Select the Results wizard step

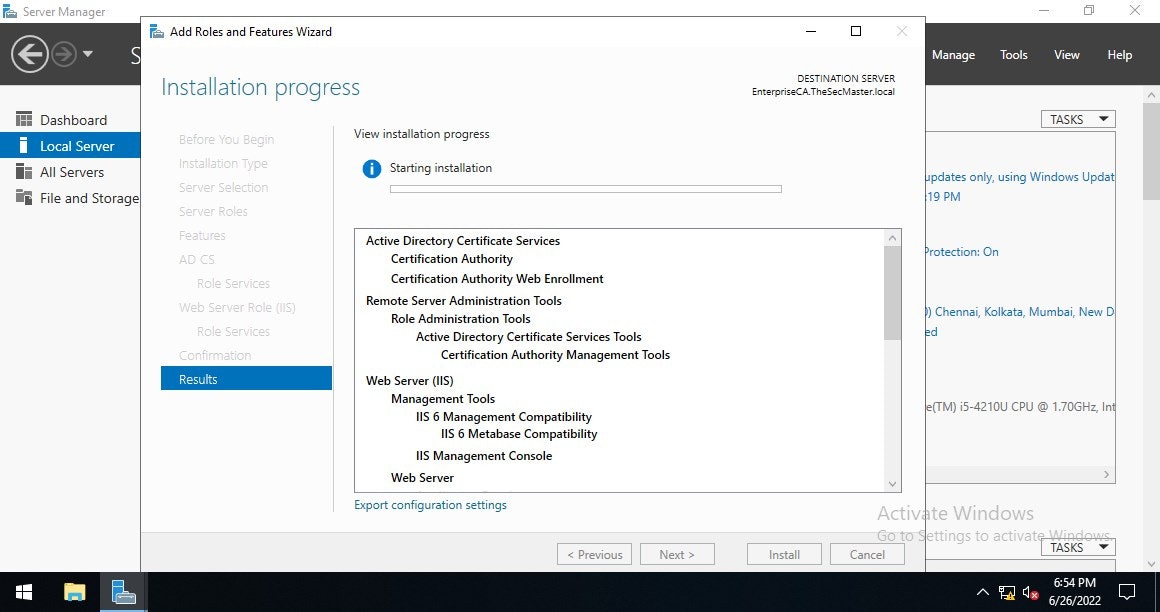(x=246, y=379)
